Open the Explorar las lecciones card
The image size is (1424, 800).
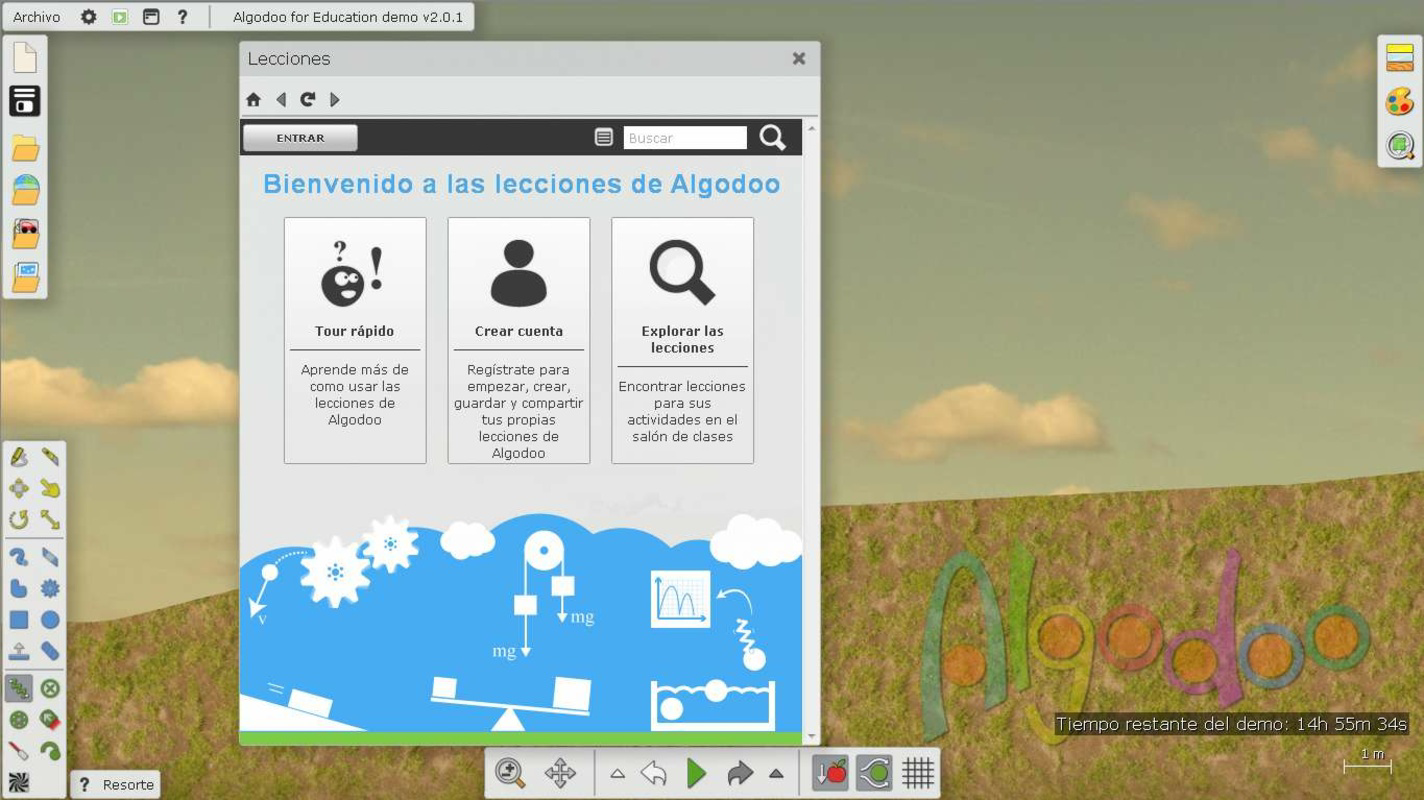pyautogui.click(x=682, y=340)
